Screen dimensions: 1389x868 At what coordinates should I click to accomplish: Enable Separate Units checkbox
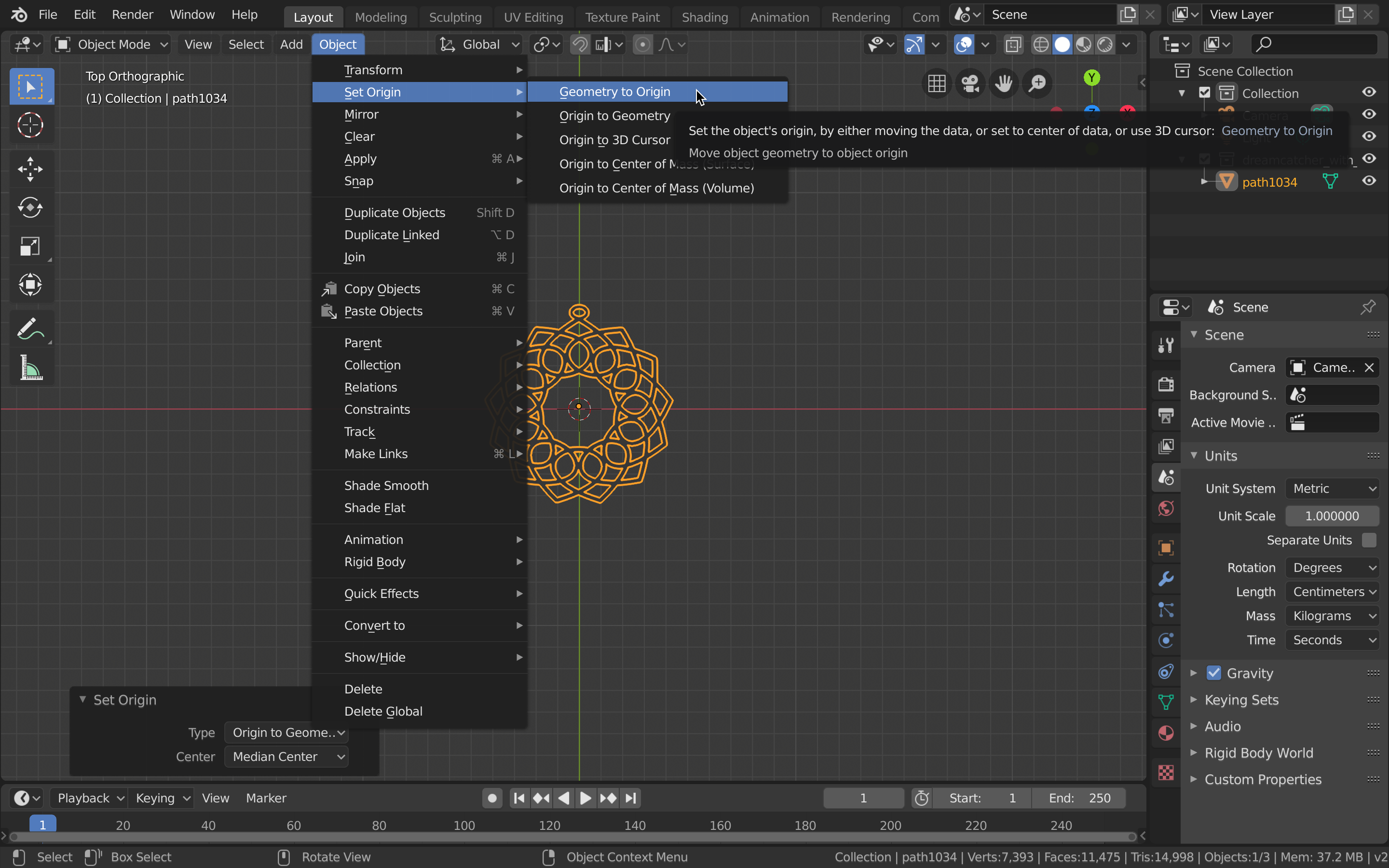pyautogui.click(x=1369, y=540)
